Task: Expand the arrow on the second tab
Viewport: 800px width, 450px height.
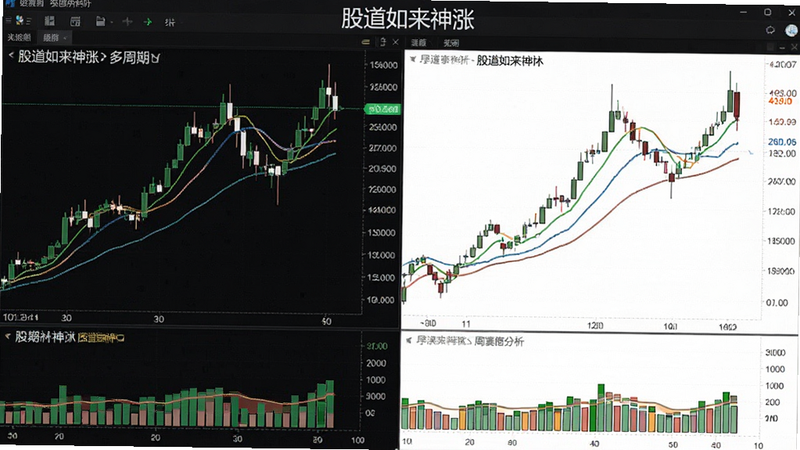Action: (x=65, y=38)
